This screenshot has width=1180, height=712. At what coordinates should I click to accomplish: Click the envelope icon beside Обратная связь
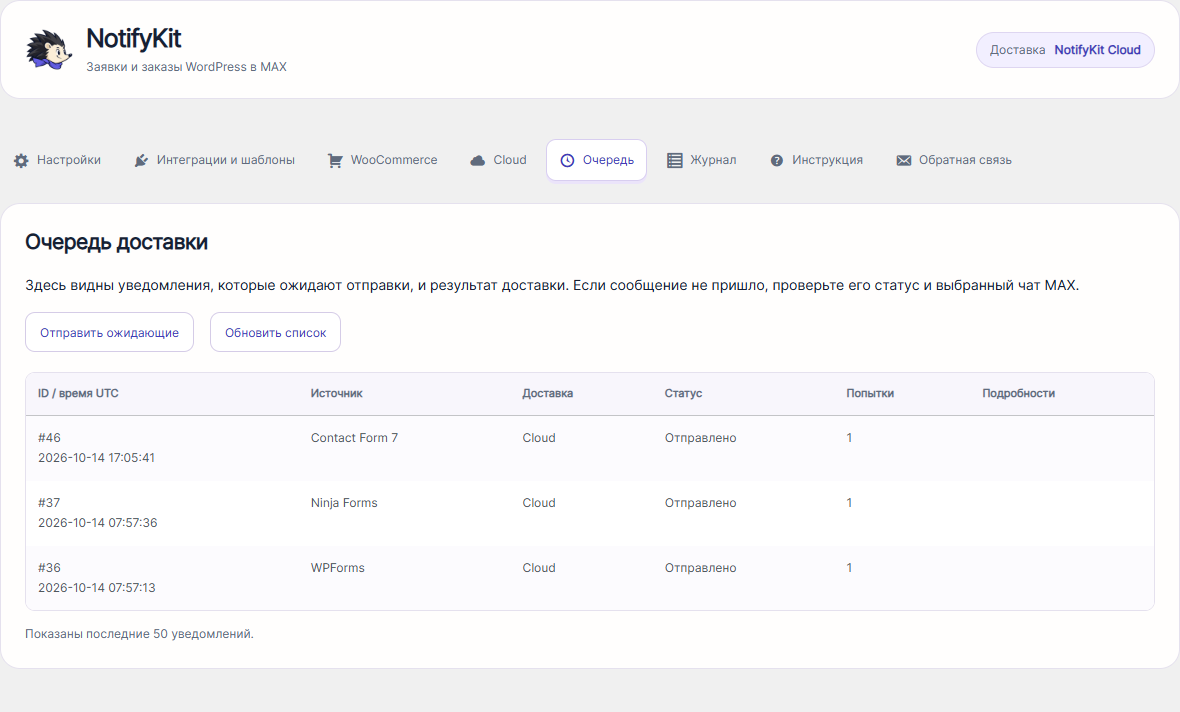(x=904, y=160)
